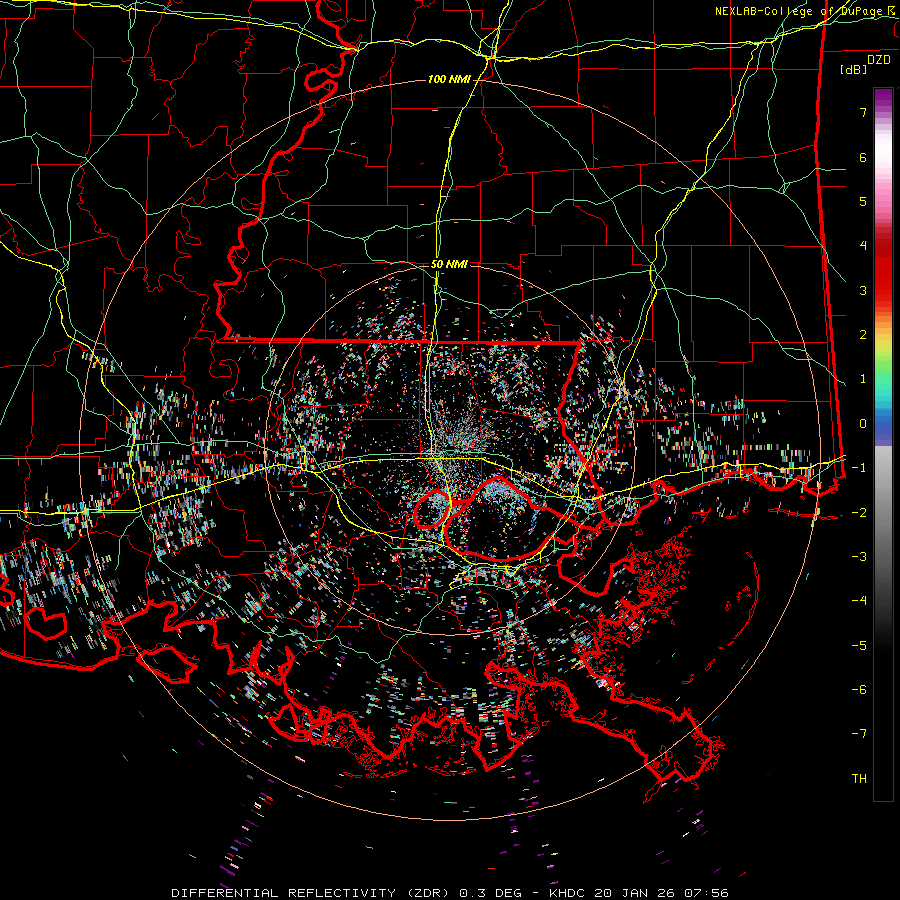The image size is (900, 900).
Task: Click the scale value -4
Action: [859, 601]
